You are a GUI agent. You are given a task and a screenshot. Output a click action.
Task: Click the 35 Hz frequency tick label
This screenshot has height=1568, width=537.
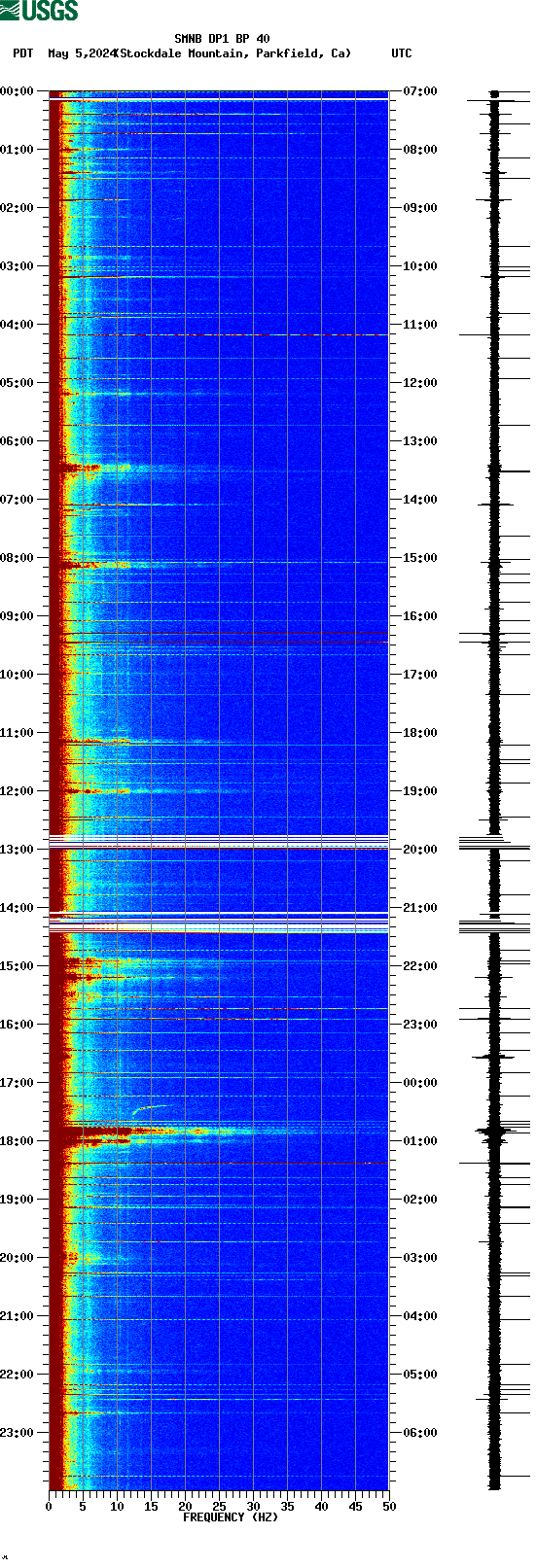point(287,1507)
